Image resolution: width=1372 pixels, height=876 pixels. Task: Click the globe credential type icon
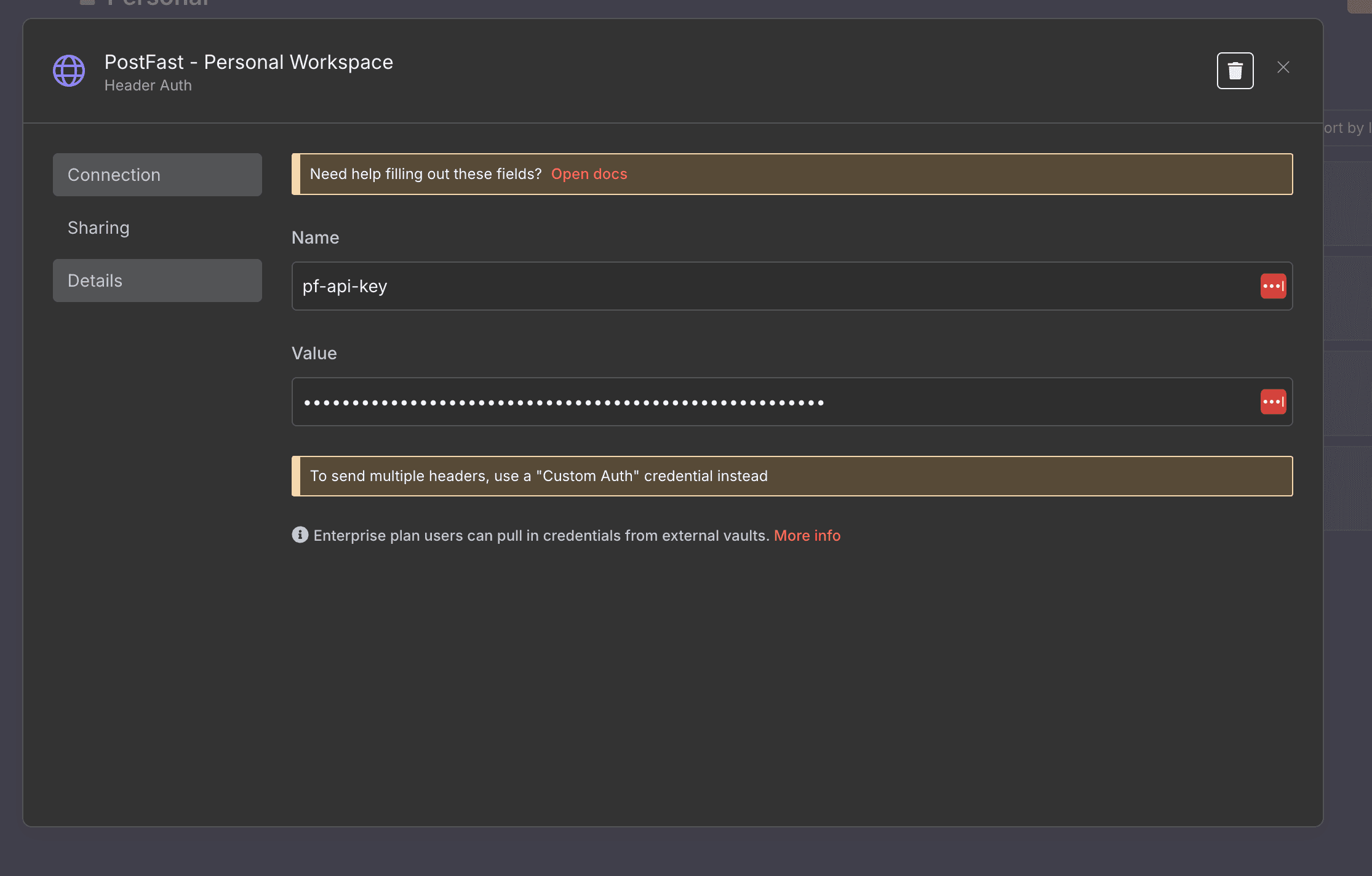click(x=69, y=71)
